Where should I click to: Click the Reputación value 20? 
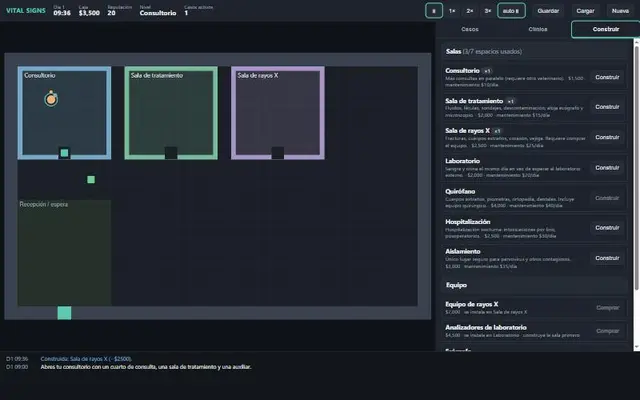click(x=111, y=13)
